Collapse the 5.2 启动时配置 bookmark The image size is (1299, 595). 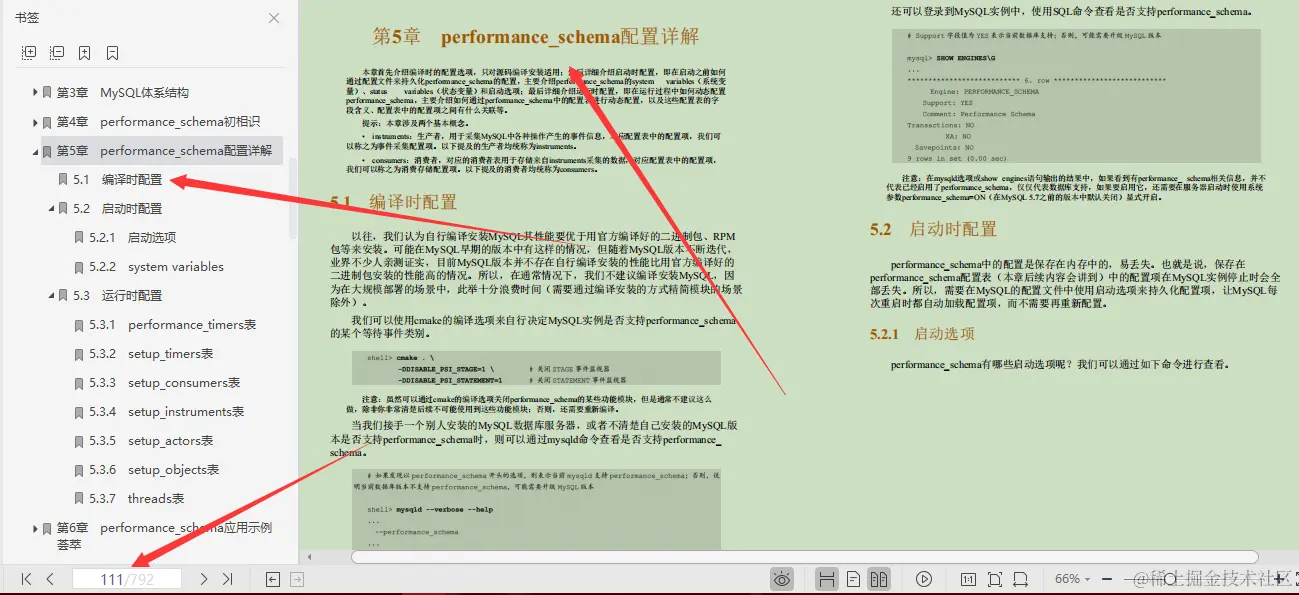[x=52, y=209]
